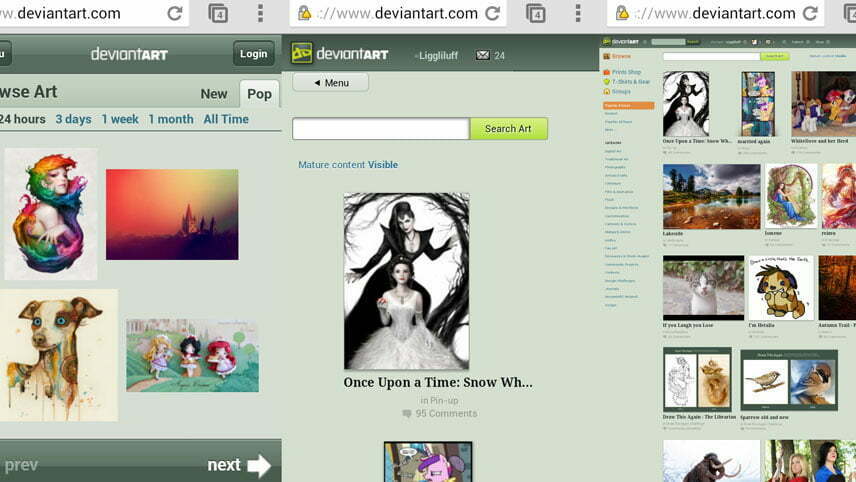This screenshot has width=856, height=482.
Task: Click the middle browser address bar URL
Action: (397, 13)
